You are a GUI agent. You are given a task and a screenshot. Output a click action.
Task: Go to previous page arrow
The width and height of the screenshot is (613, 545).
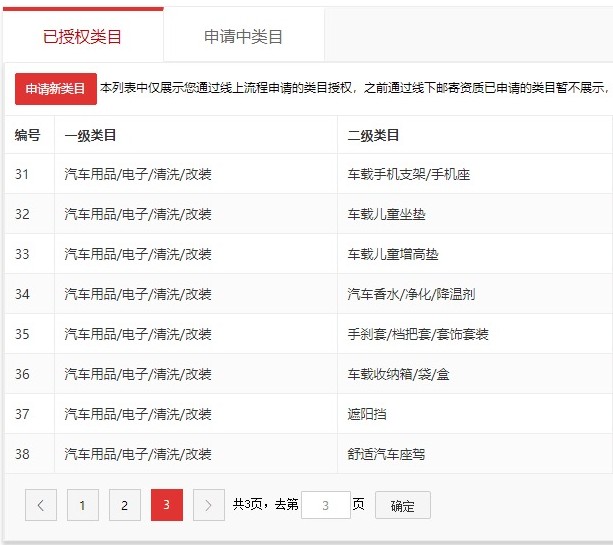point(41,505)
